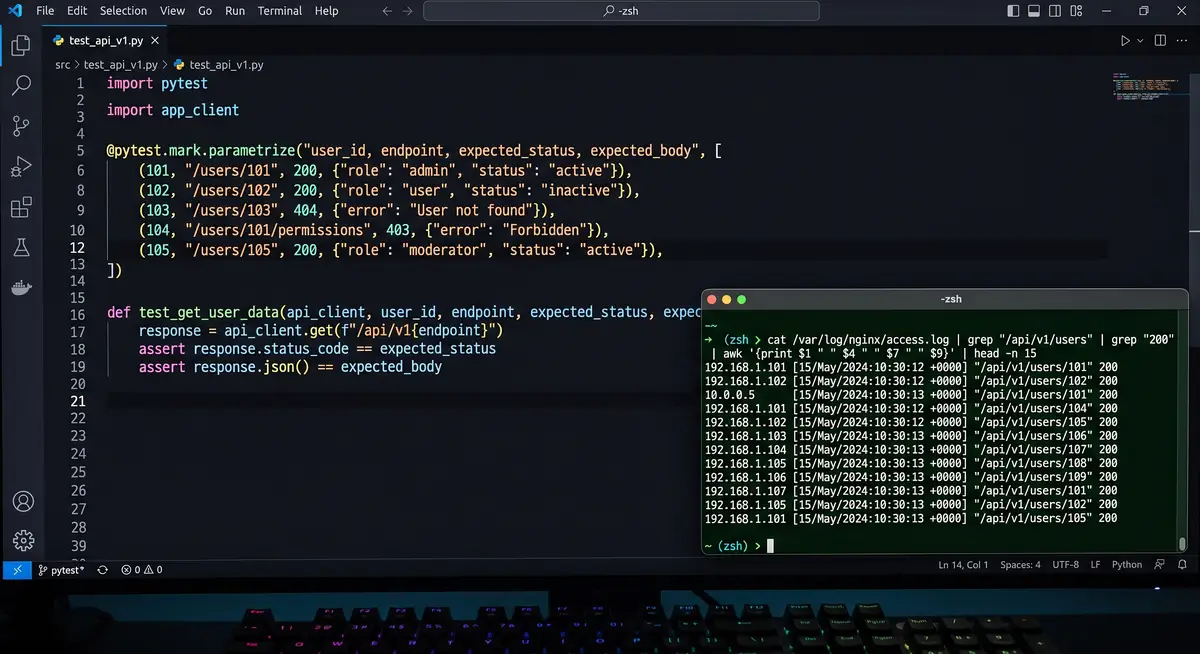Image resolution: width=1200 pixels, height=654 pixels.
Task: Go back with the left arrow
Action: (x=387, y=11)
